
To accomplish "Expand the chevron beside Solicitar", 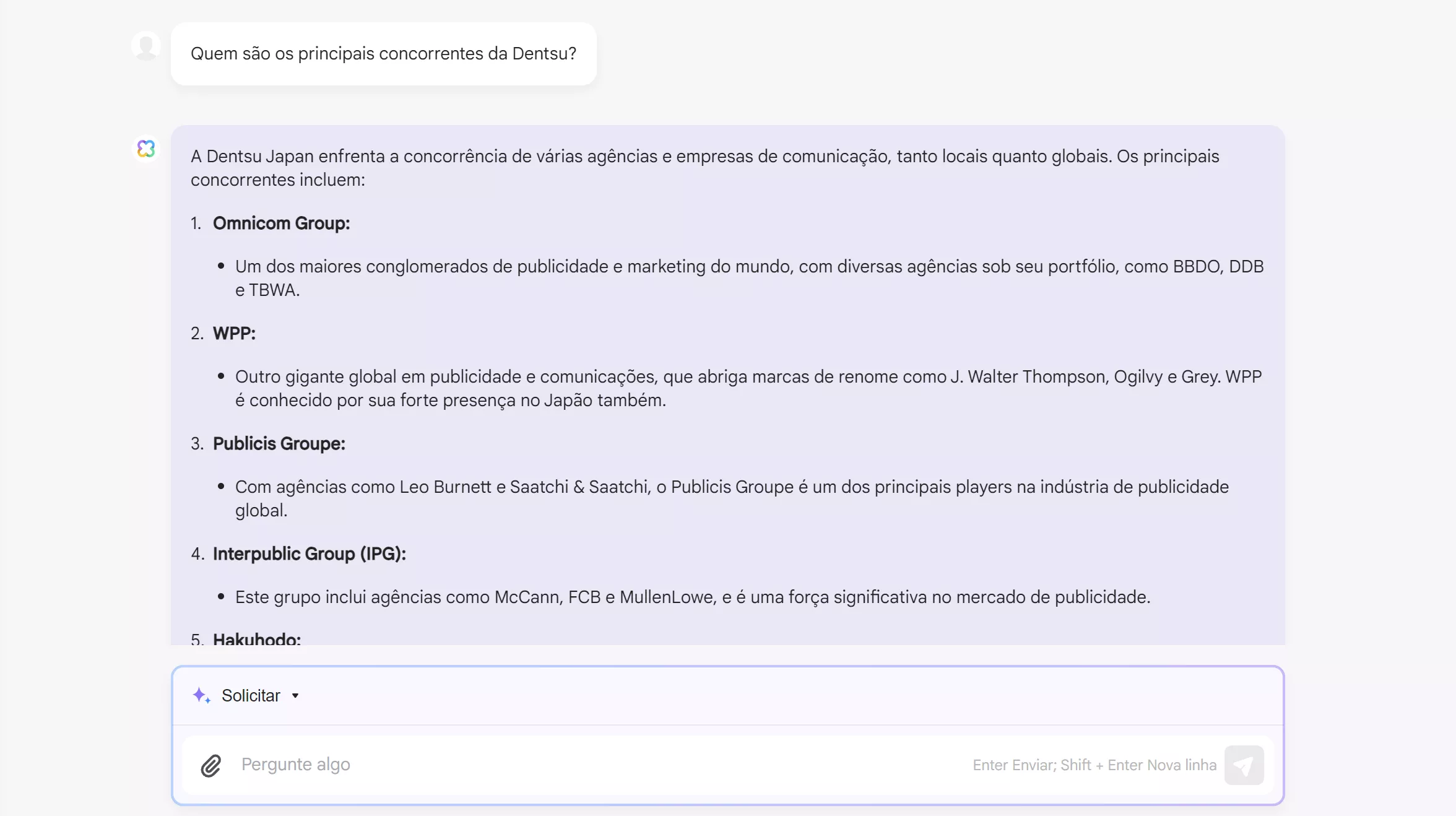I will 295,696.
